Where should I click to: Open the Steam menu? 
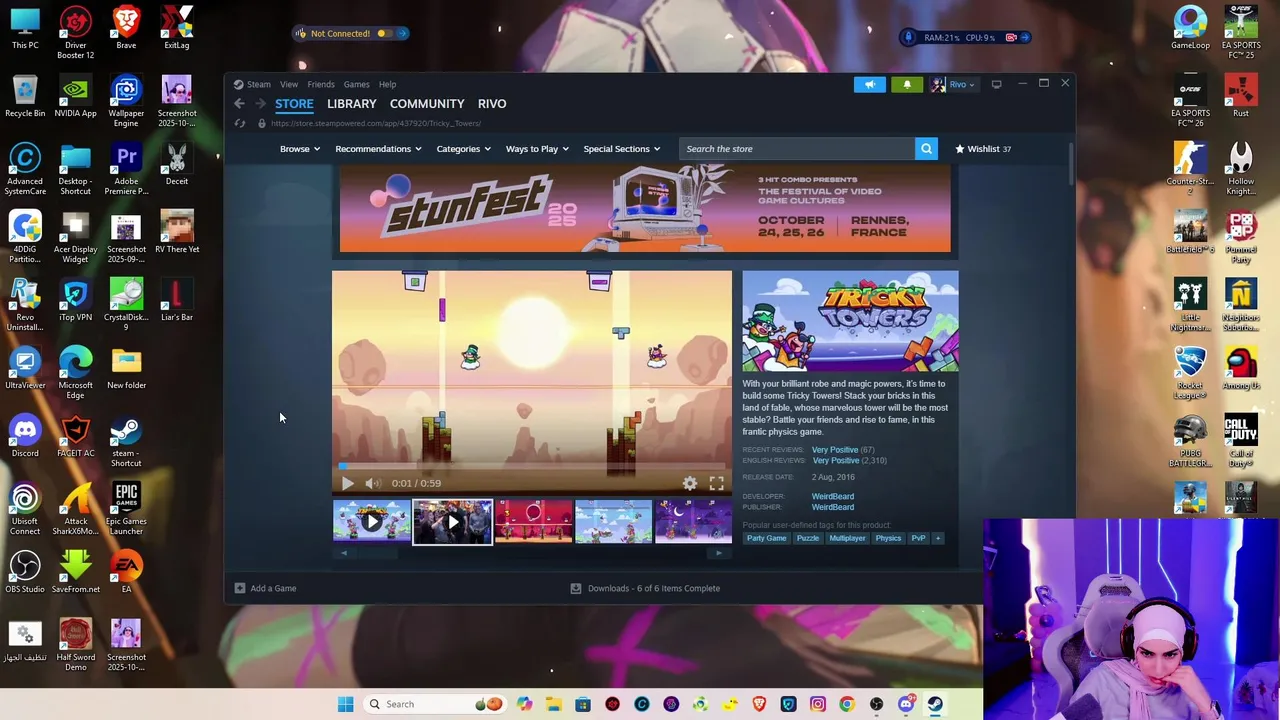tap(258, 84)
